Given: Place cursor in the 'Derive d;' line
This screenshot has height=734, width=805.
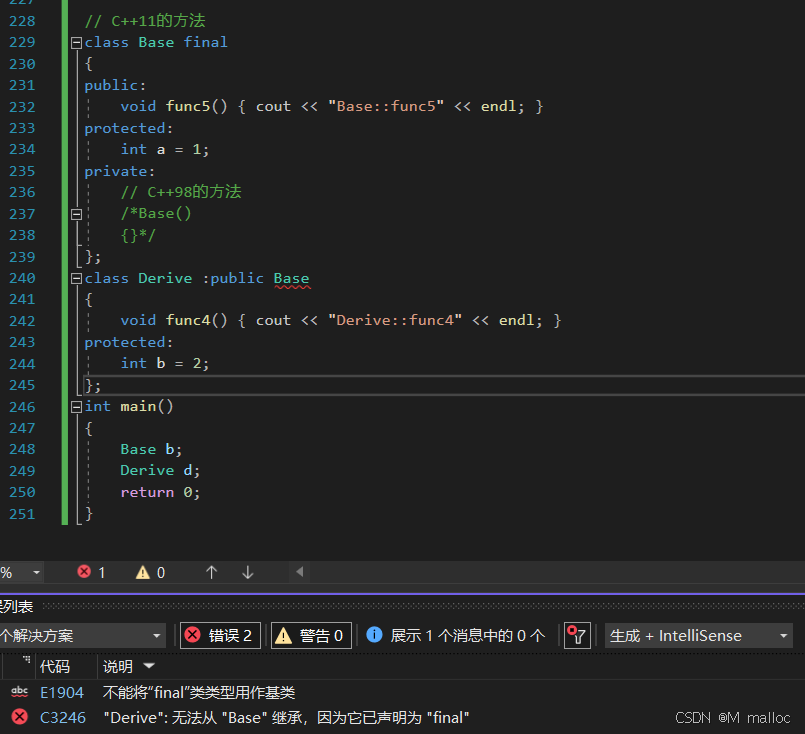Looking at the screenshot, I should [x=160, y=471].
